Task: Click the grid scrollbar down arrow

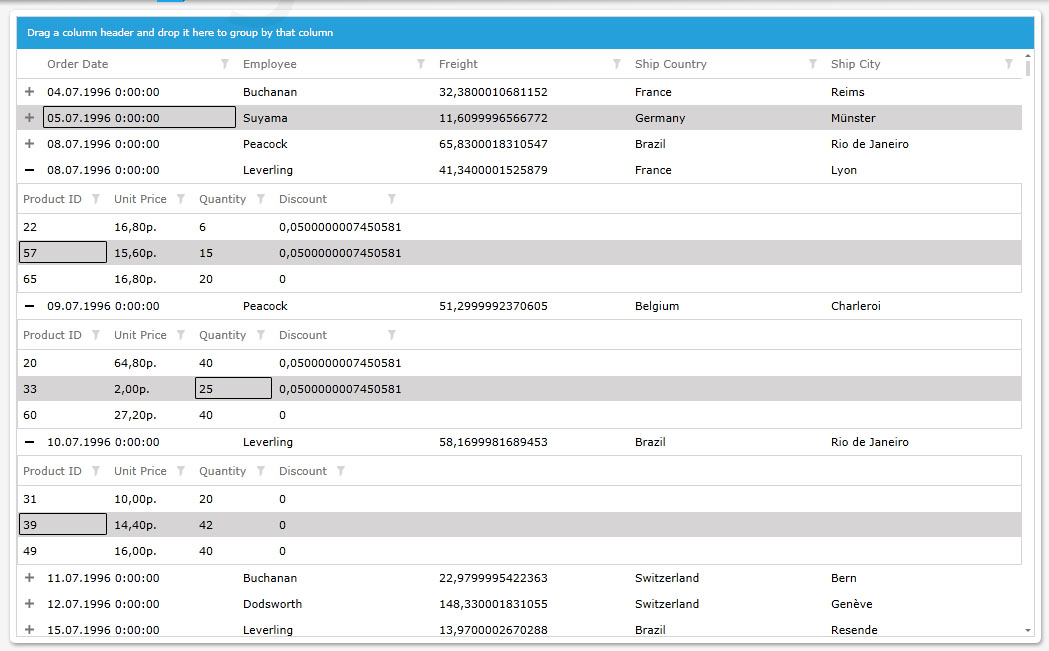Action: click(1028, 630)
